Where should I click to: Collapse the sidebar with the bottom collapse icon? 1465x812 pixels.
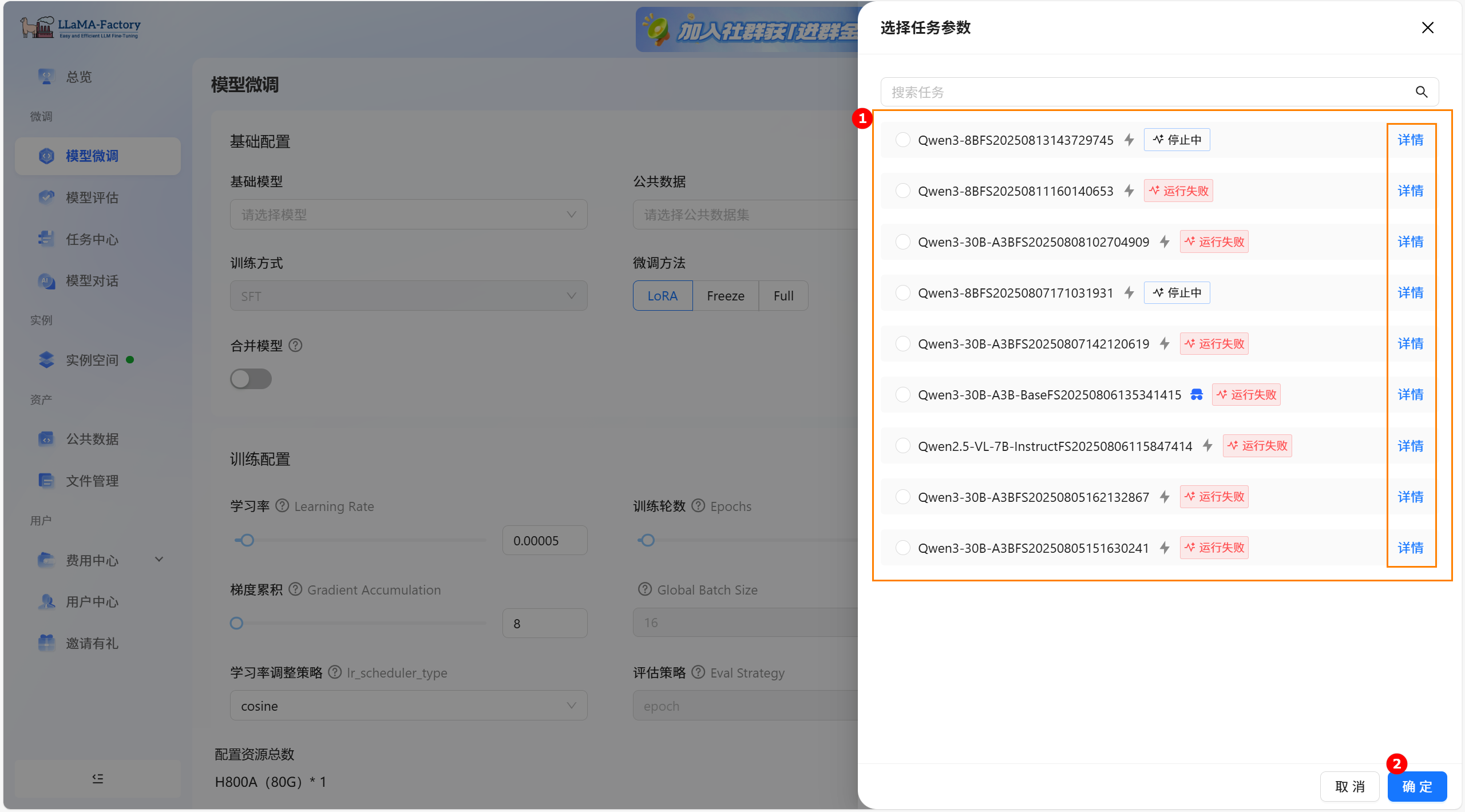(x=98, y=778)
